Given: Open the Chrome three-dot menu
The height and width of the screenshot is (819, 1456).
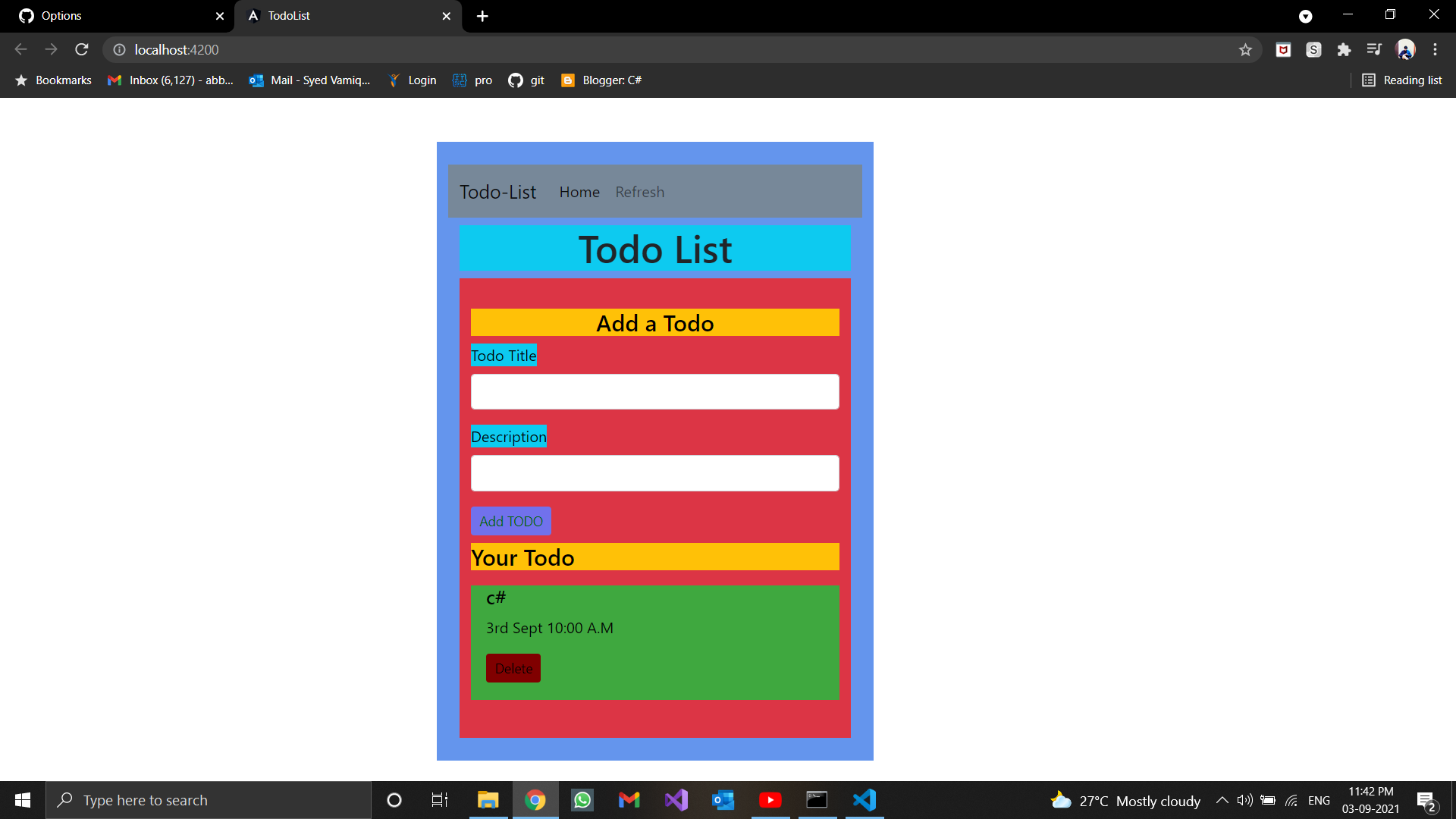Looking at the screenshot, I should (1435, 49).
